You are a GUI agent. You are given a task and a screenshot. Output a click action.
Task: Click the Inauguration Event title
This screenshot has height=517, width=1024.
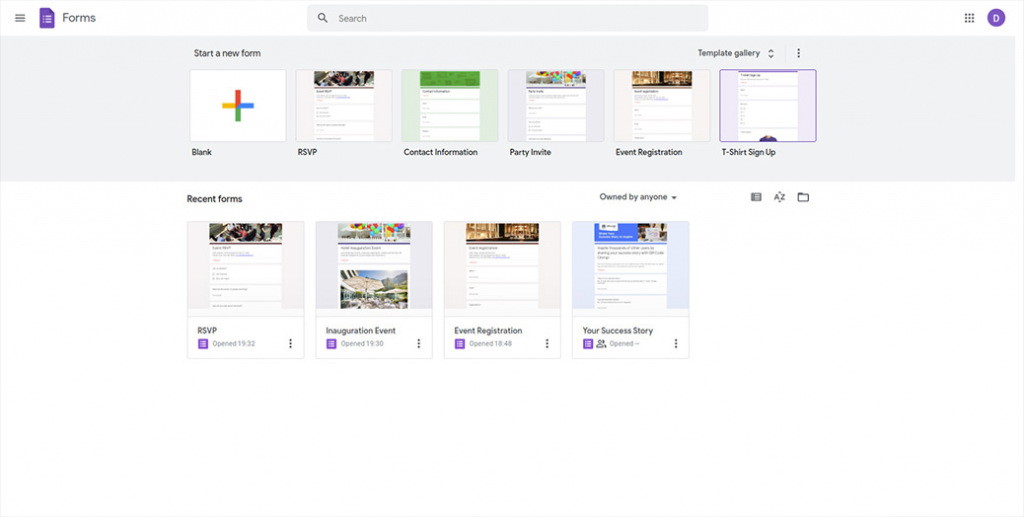tap(360, 331)
